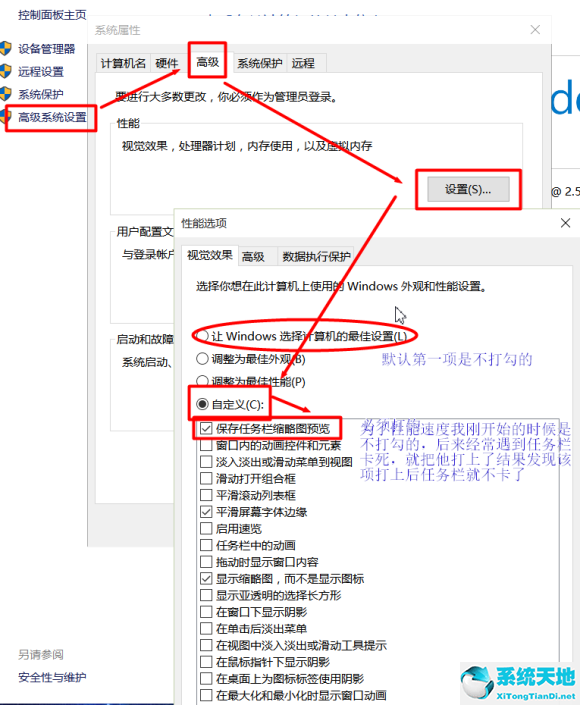580x705 pixels.
Task: Click shield icon beside 远程设置
Action: coord(6,71)
